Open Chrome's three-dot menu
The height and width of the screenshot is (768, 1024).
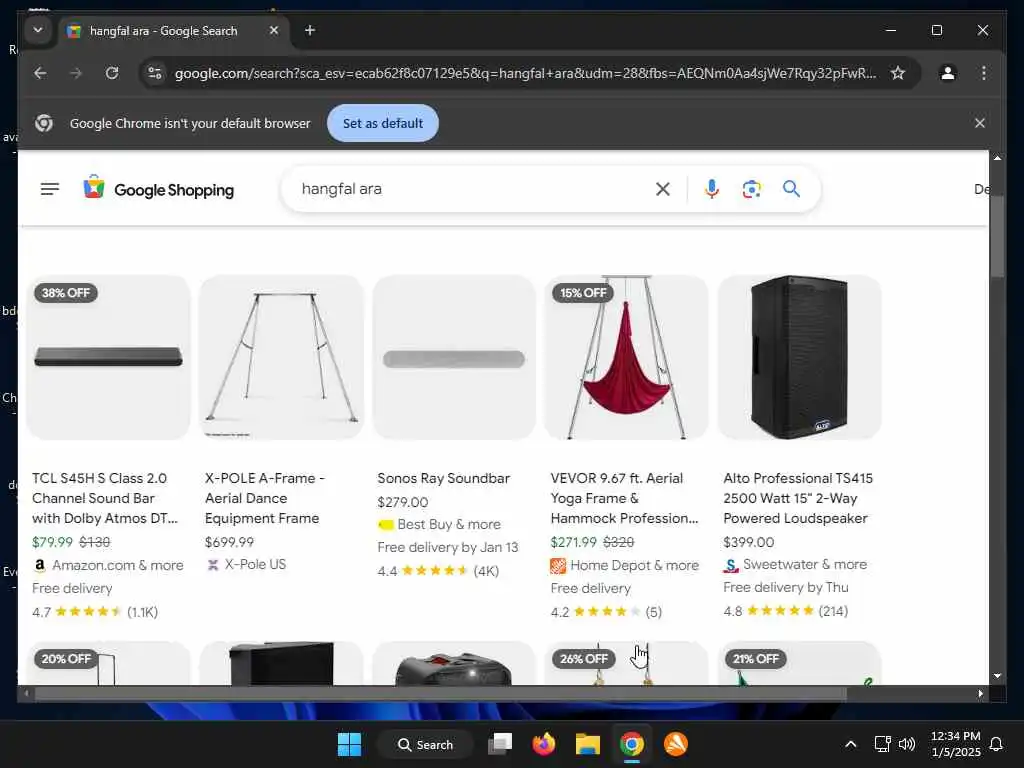984,73
